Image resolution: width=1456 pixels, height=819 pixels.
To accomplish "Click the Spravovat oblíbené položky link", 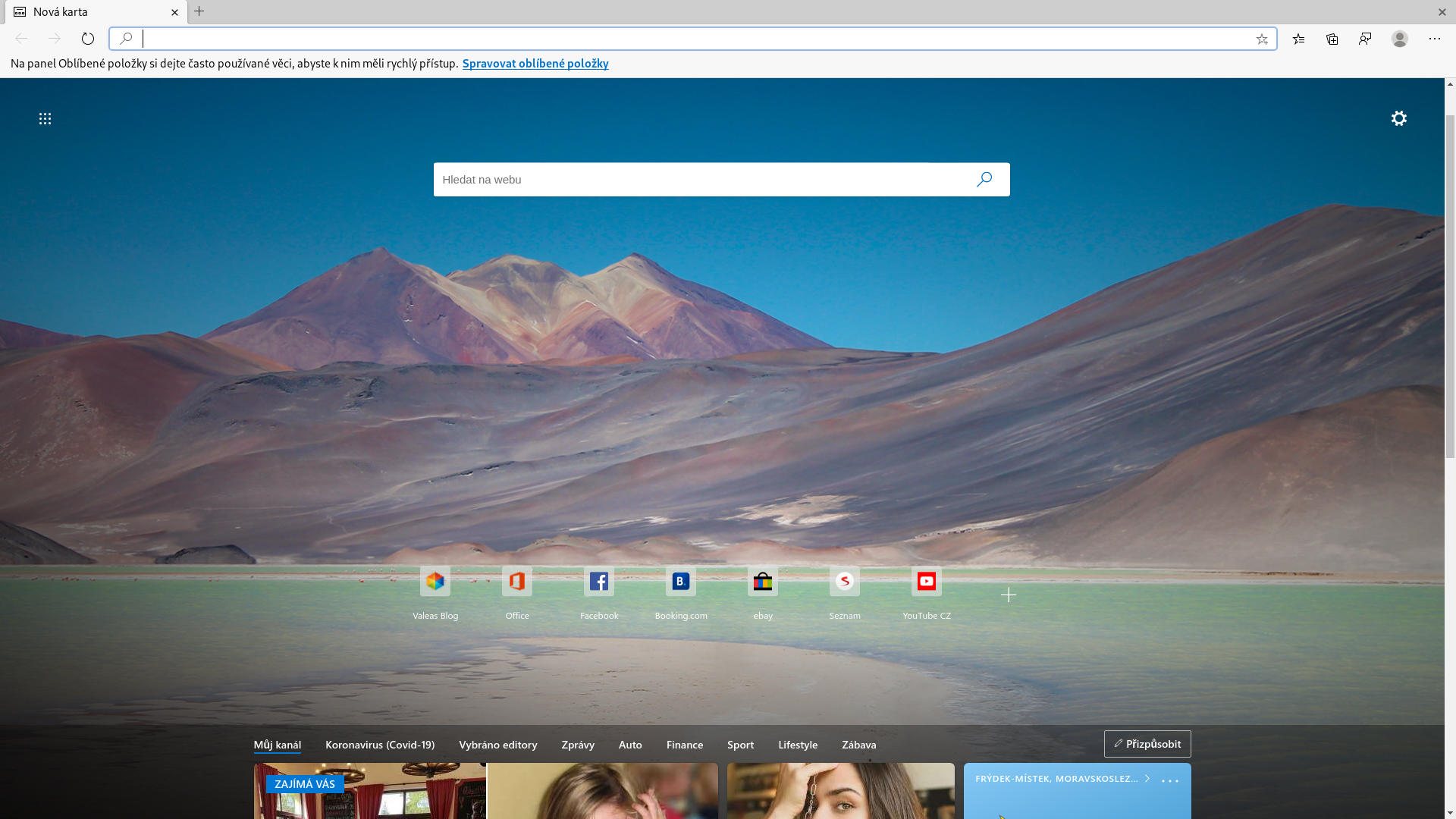I will [535, 64].
